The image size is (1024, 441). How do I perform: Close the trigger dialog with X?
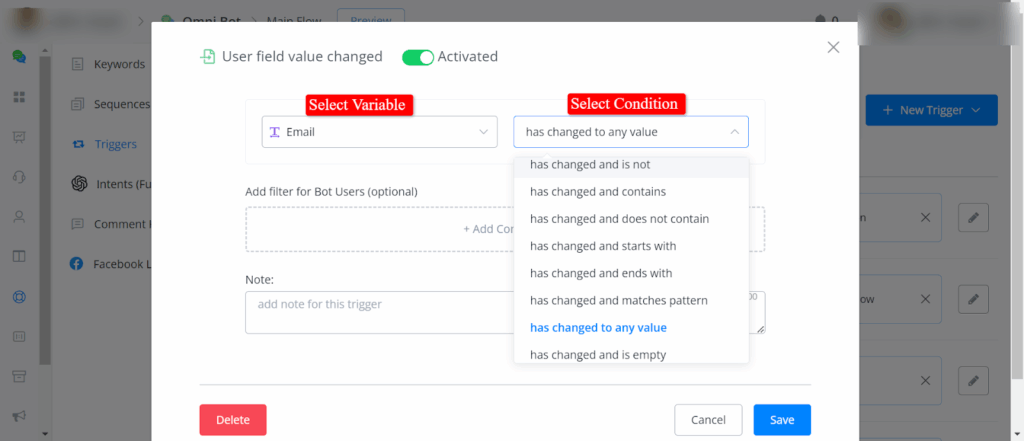[833, 47]
